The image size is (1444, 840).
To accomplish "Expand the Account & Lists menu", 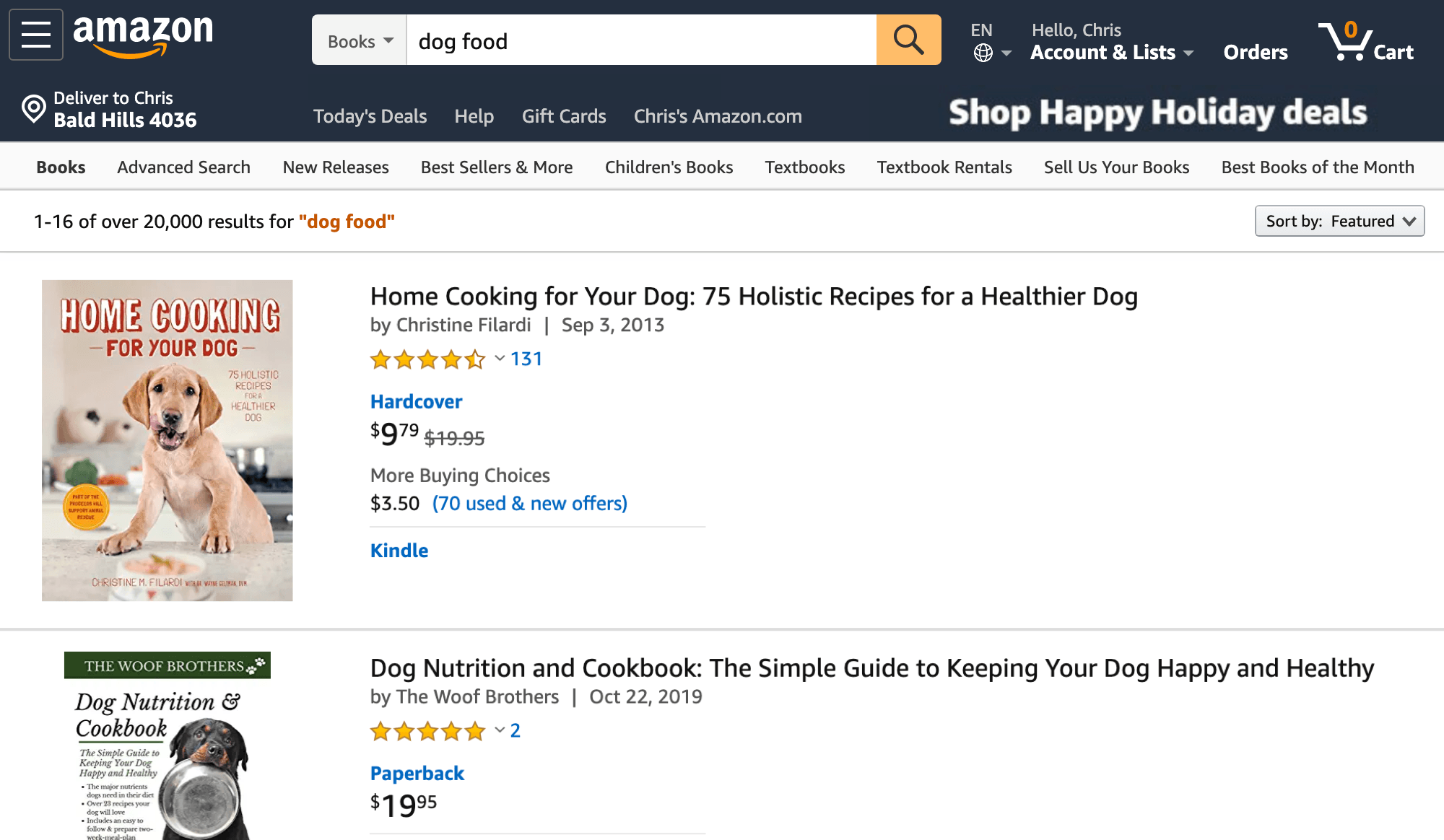I will click(x=1111, y=52).
